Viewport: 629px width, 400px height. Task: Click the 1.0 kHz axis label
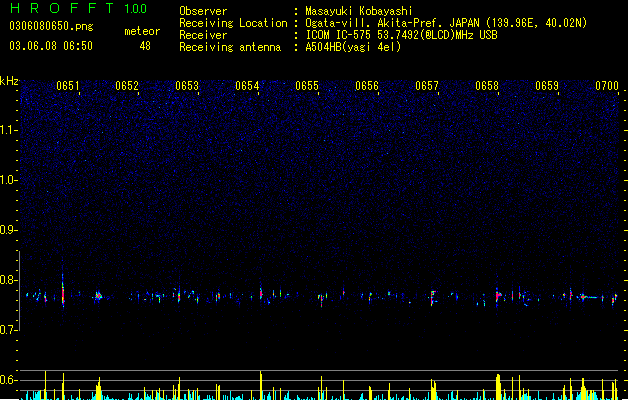[x=9, y=180]
